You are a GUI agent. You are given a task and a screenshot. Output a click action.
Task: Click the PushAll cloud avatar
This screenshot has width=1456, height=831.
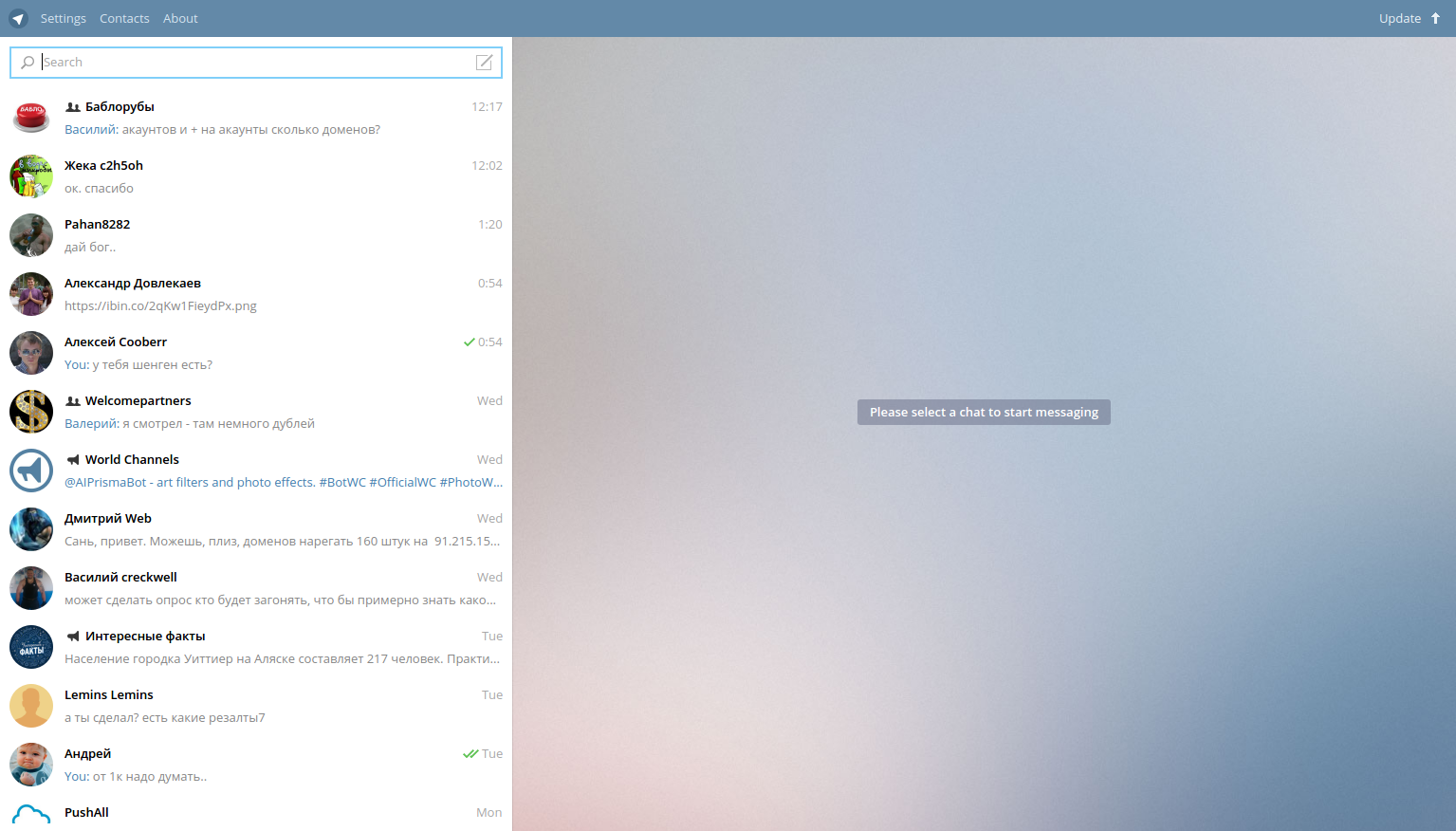coord(31,816)
